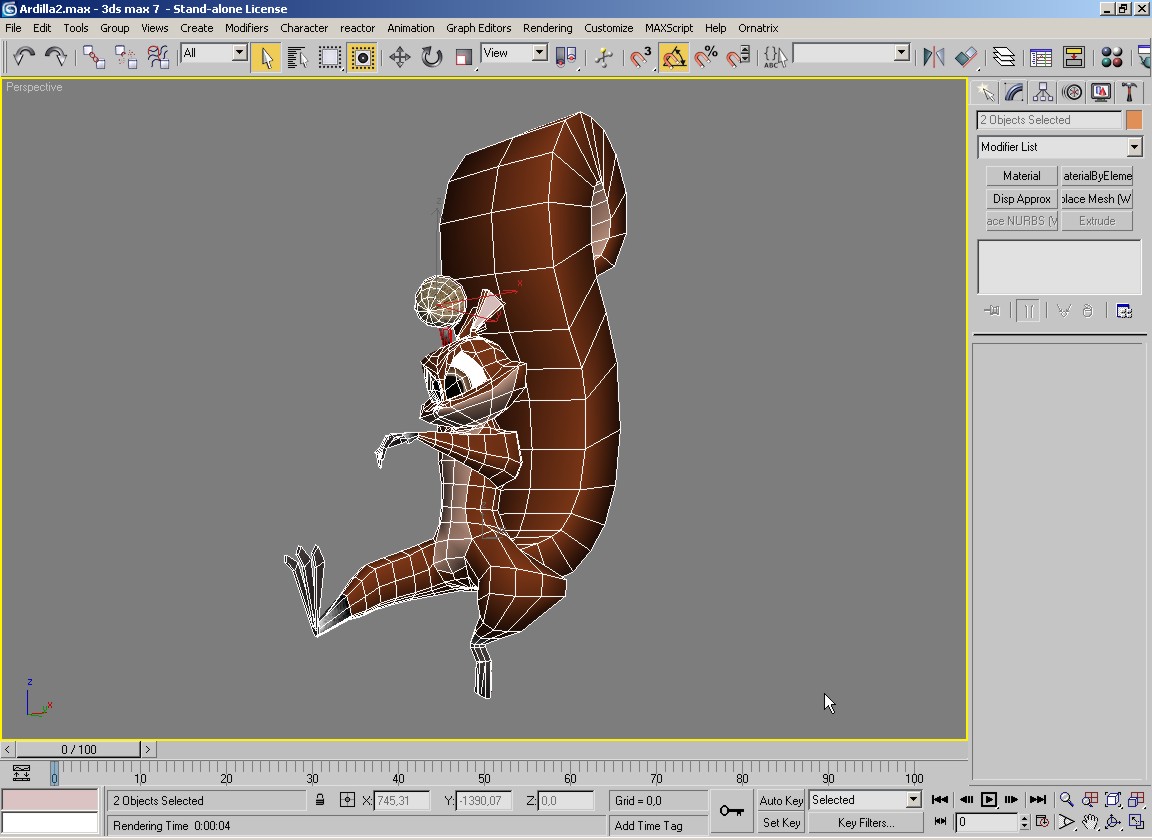
Task: Click the Mirror Selected Objects icon
Action: (x=933, y=57)
